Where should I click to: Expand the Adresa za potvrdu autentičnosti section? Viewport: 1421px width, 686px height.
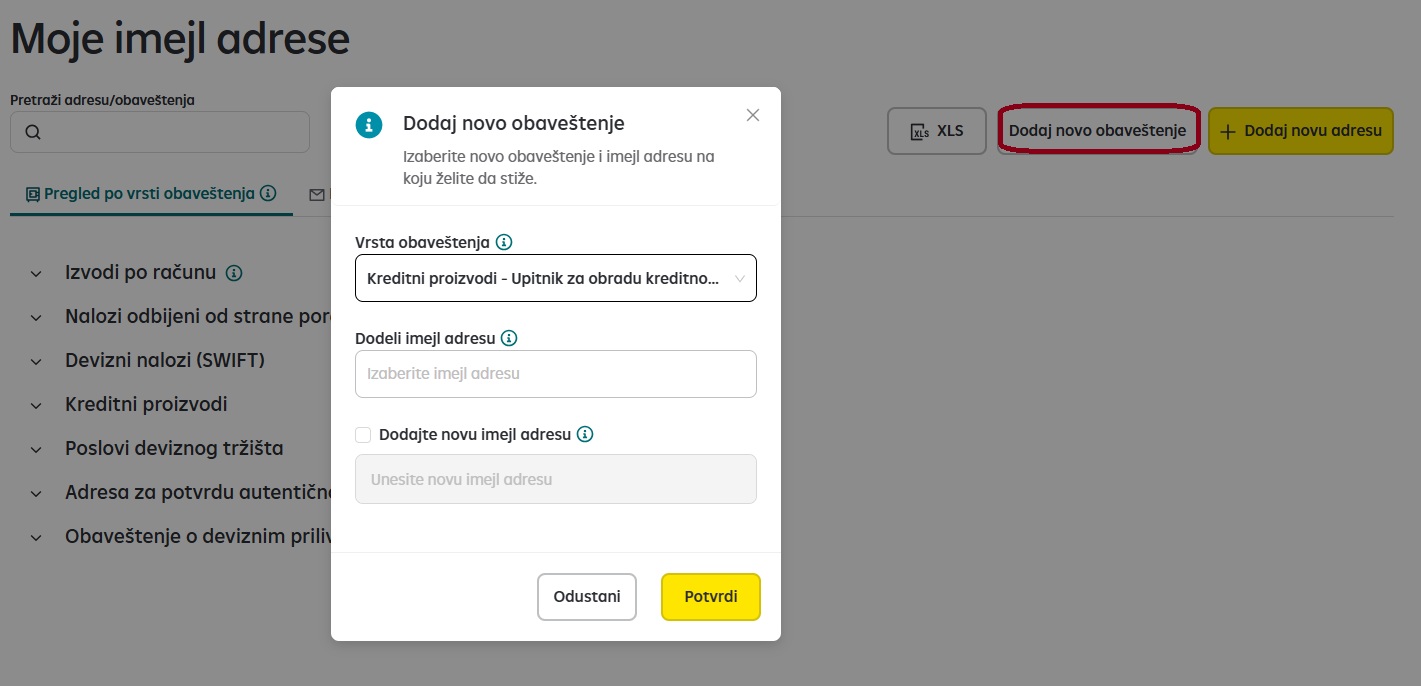37,493
